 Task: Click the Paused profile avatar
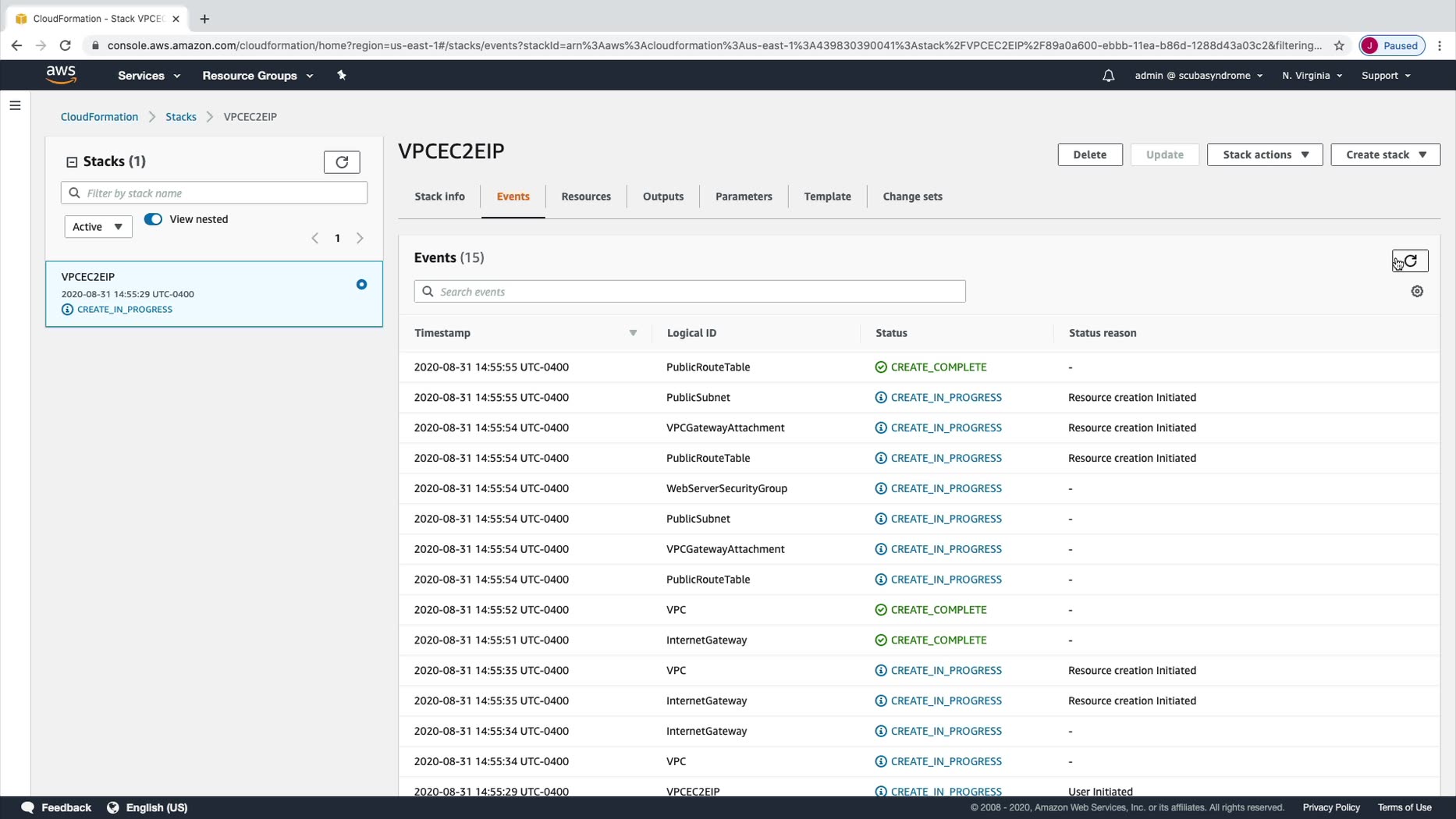1370,45
